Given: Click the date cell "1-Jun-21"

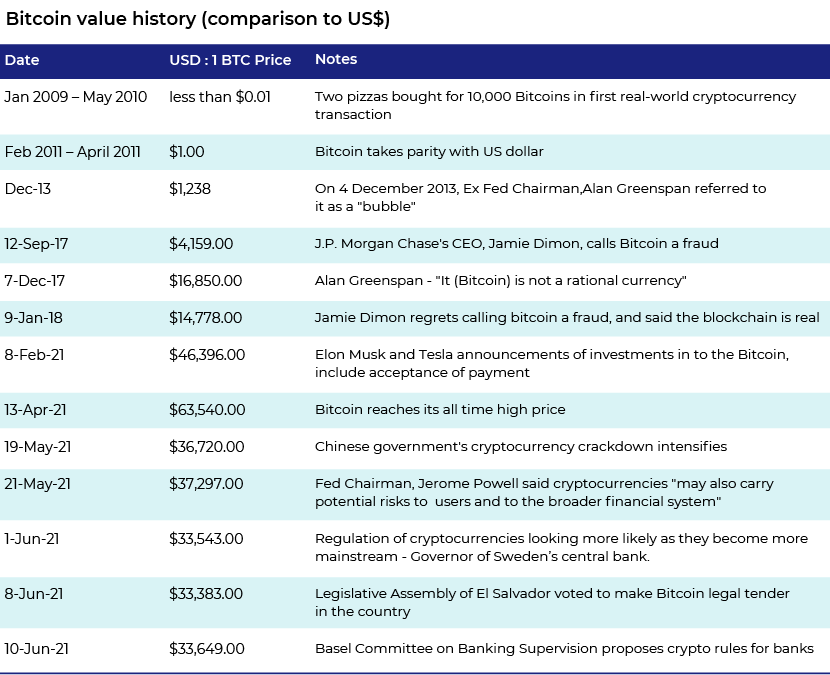Looking at the screenshot, I should pos(31,539).
